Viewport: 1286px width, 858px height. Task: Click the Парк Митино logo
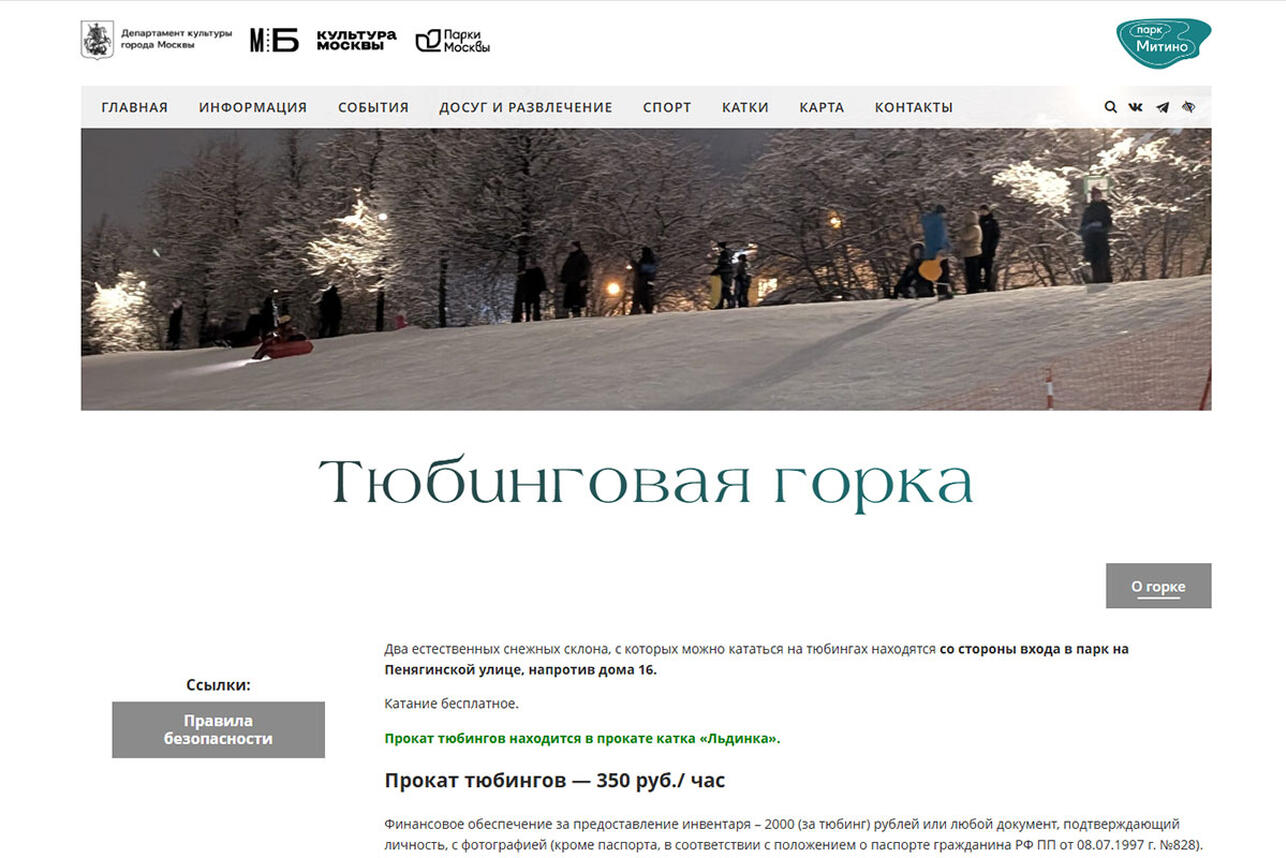pyautogui.click(x=1163, y=42)
